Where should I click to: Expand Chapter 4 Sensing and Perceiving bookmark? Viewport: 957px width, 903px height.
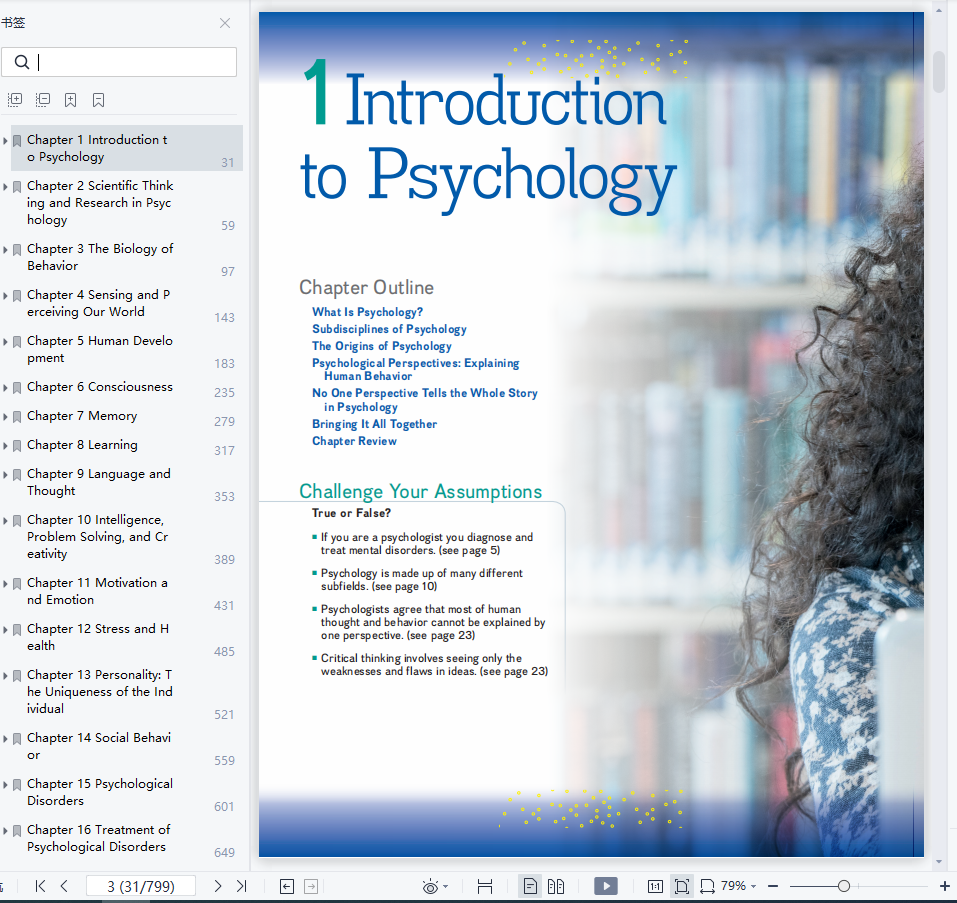(x=5, y=296)
